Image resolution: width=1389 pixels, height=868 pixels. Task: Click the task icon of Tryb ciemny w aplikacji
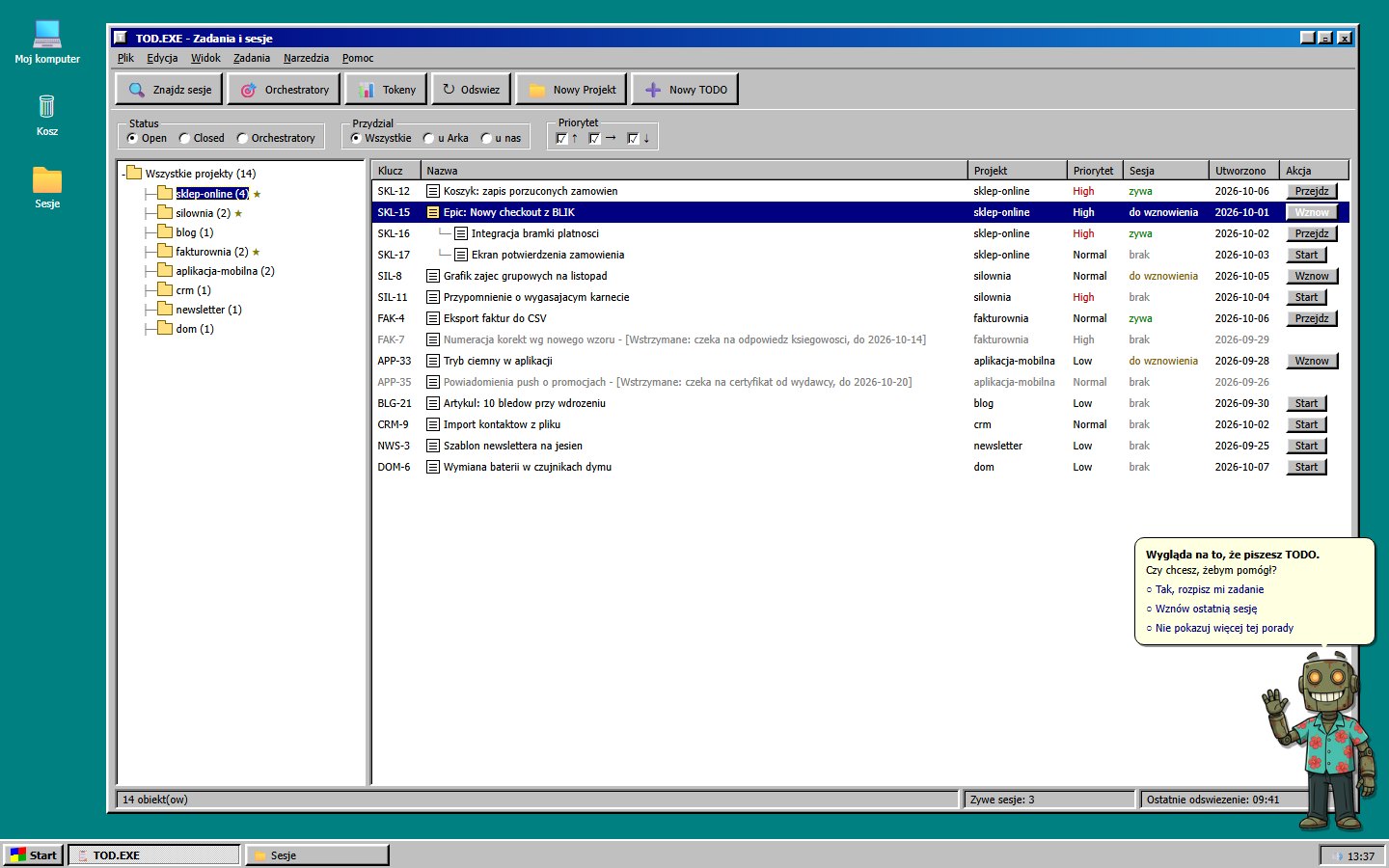coord(433,361)
